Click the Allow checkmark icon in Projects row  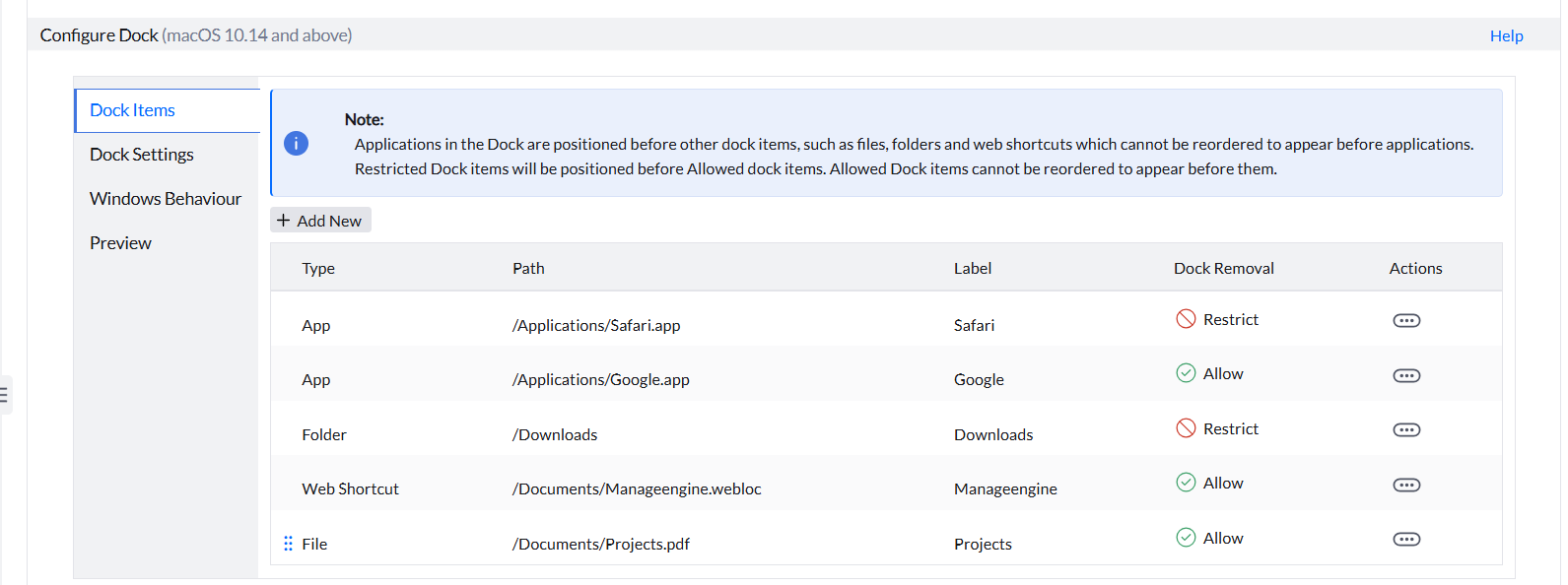coord(1186,538)
